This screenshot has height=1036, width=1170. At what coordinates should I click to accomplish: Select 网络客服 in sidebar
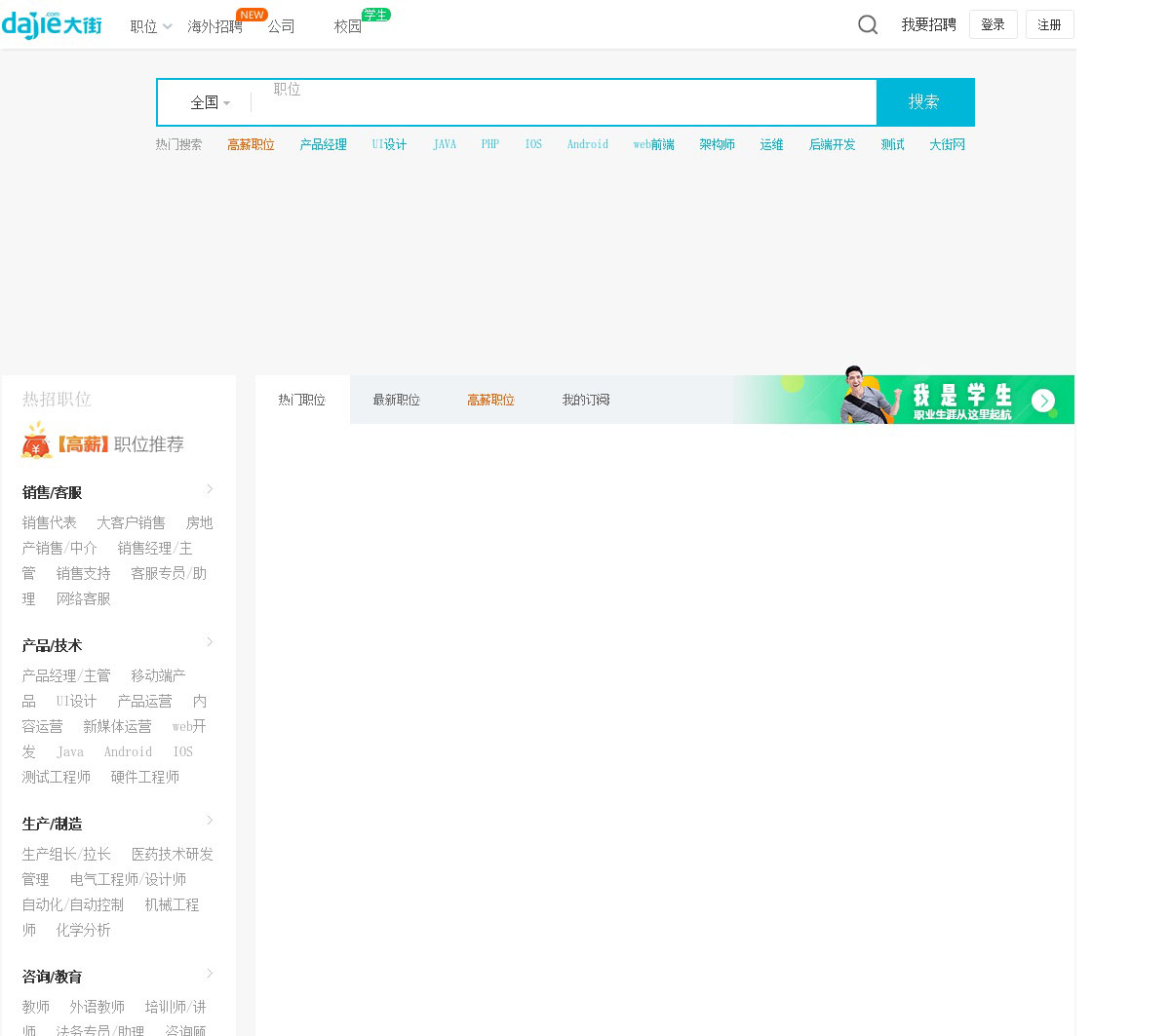point(83,598)
